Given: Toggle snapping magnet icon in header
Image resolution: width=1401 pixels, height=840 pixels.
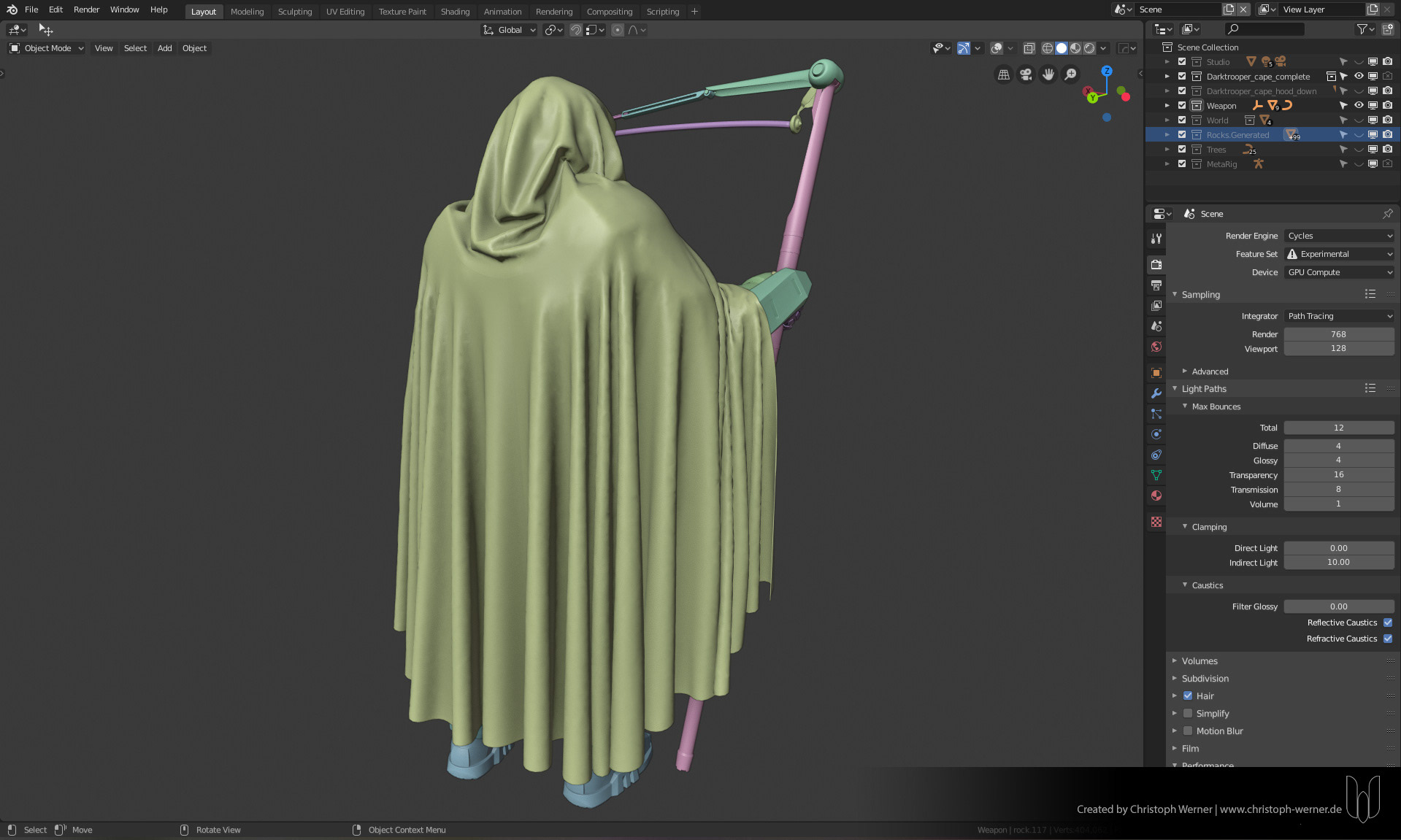Looking at the screenshot, I should [x=575, y=30].
